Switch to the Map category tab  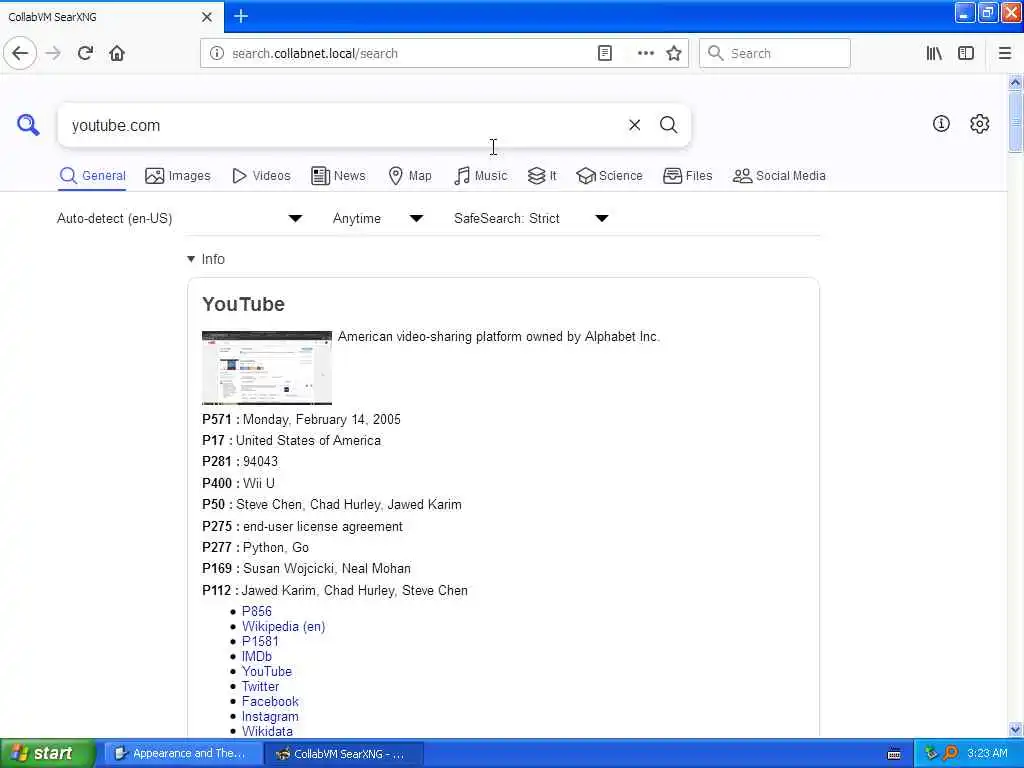[410, 176]
